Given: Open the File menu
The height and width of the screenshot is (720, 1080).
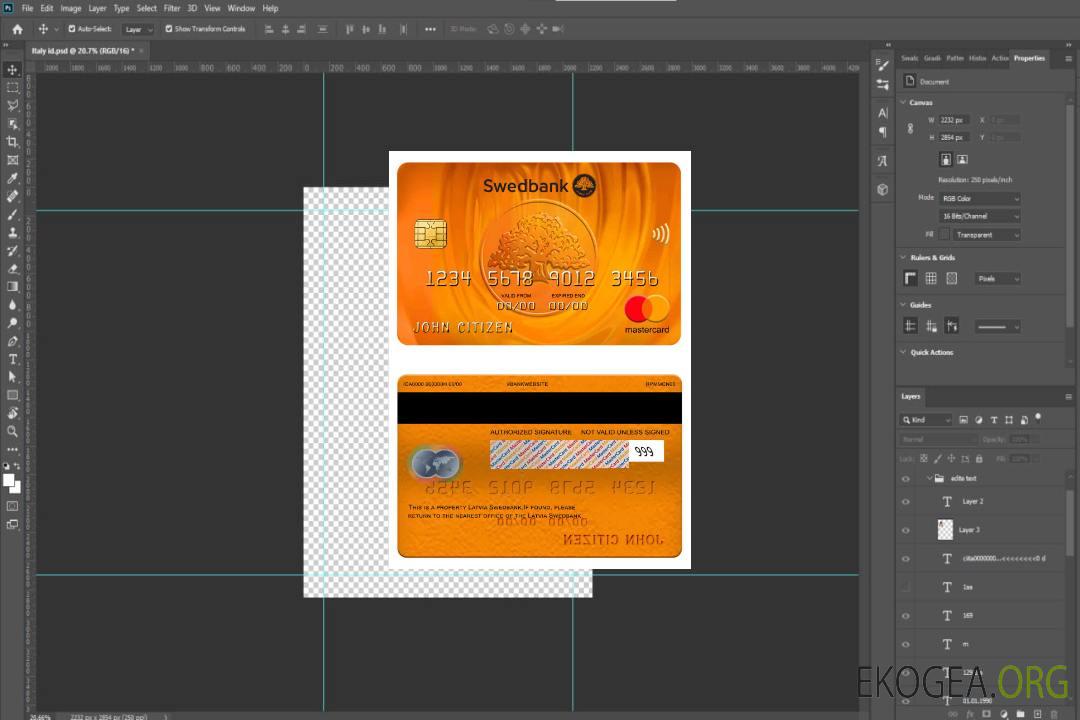Looking at the screenshot, I should coord(28,8).
